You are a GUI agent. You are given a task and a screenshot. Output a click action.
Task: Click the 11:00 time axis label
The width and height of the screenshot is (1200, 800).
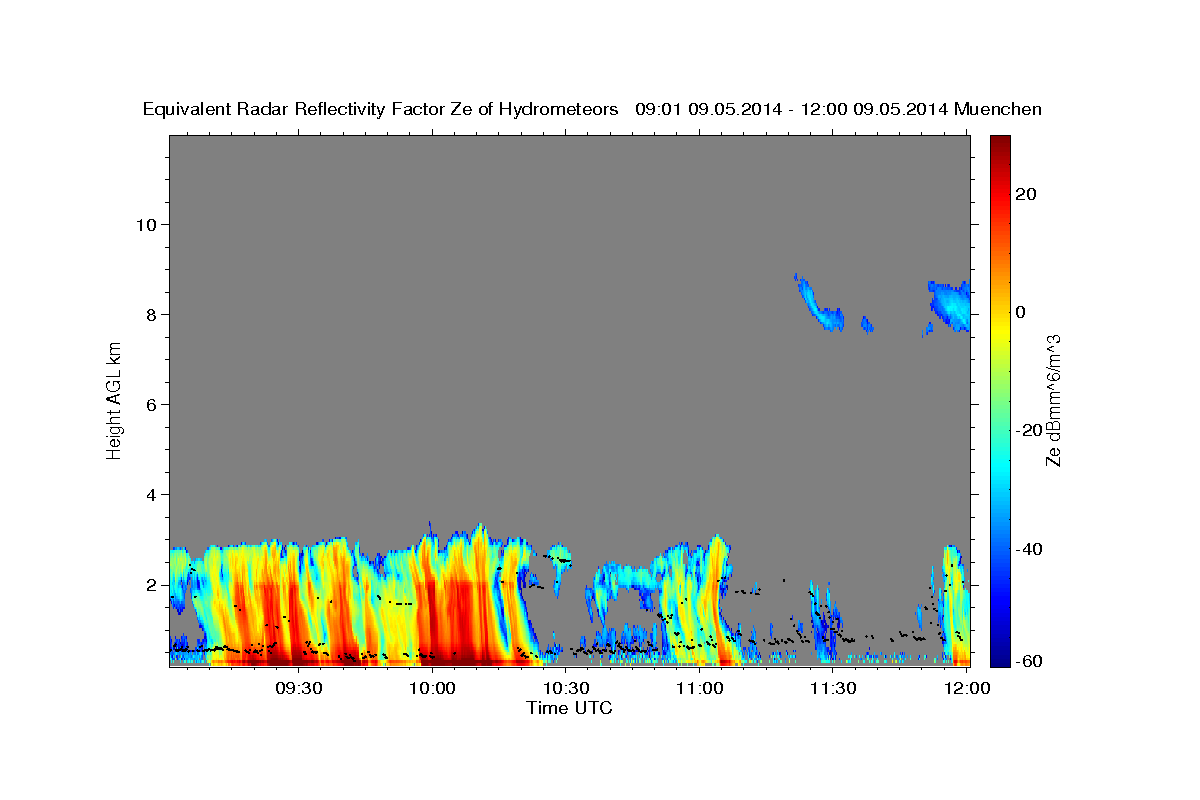(x=700, y=688)
